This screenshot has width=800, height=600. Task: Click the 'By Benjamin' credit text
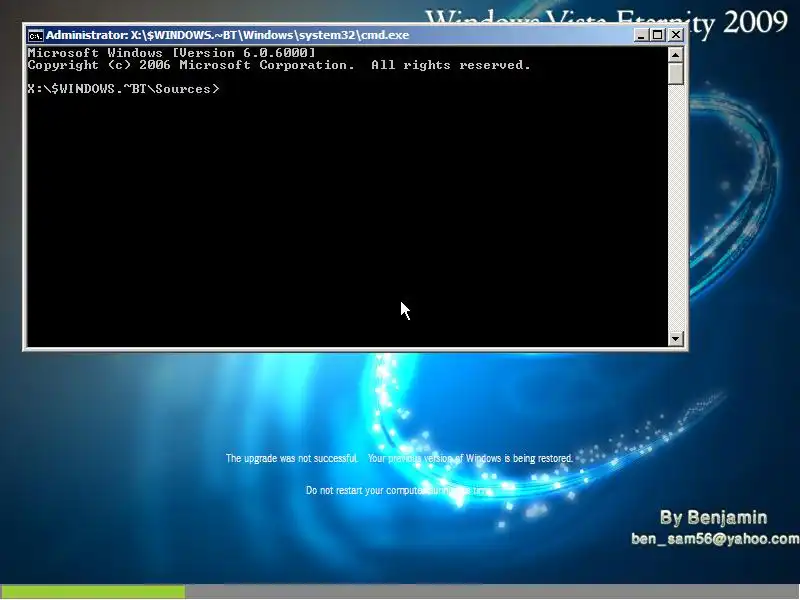click(713, 517)
